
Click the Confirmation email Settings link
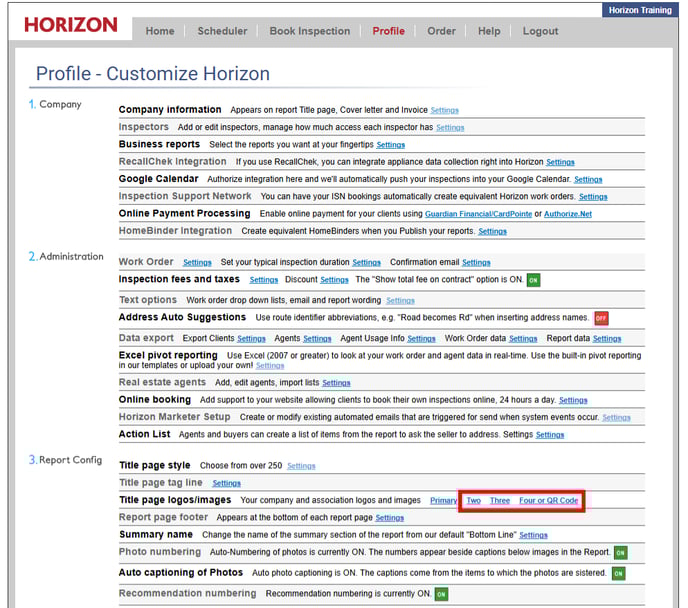pyautogui.click(x=477, y=263)
